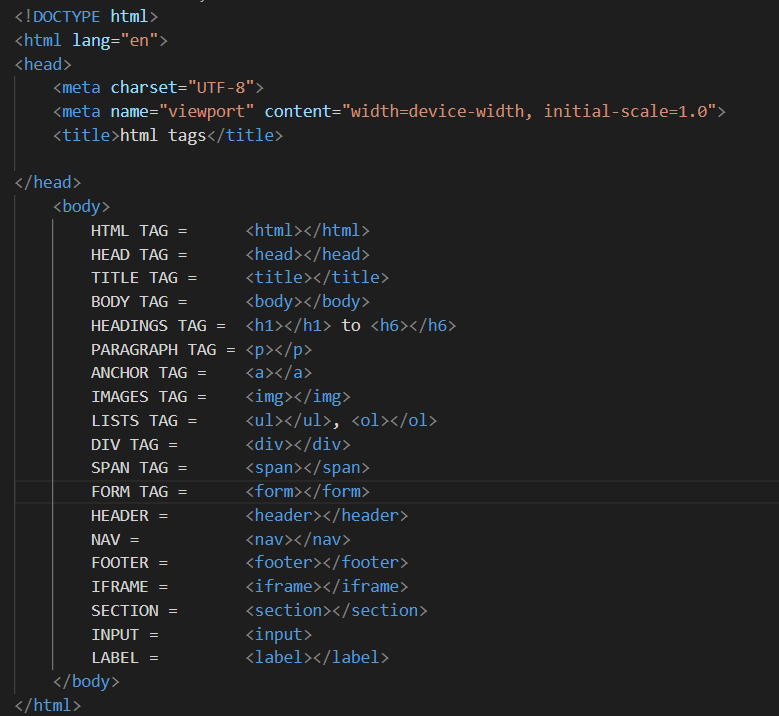Click the "HEAD TAG =" label
This screenshot has width=779, height=716.
tap(139, 254)
